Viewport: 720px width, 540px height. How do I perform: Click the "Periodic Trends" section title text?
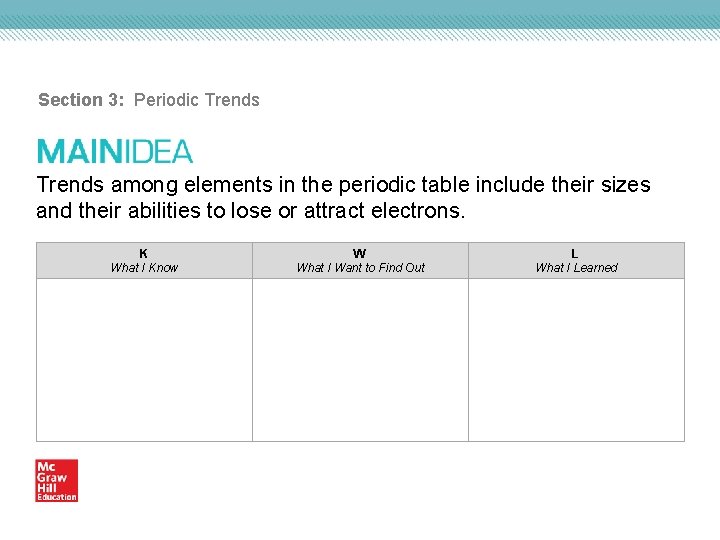[197, 100]
